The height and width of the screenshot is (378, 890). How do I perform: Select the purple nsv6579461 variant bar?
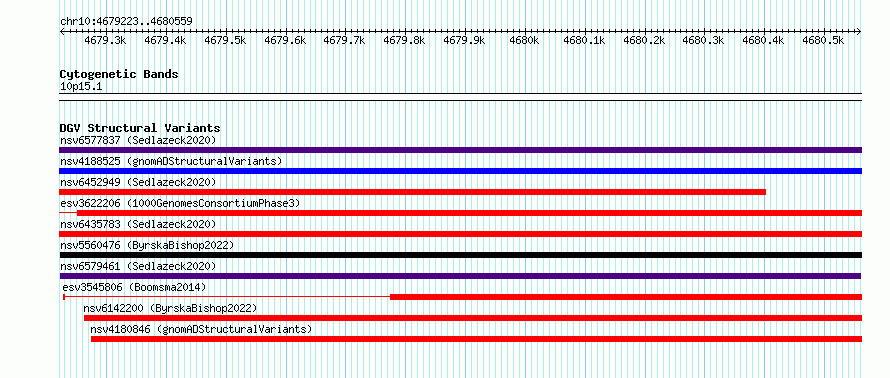(x=460, y=276)
